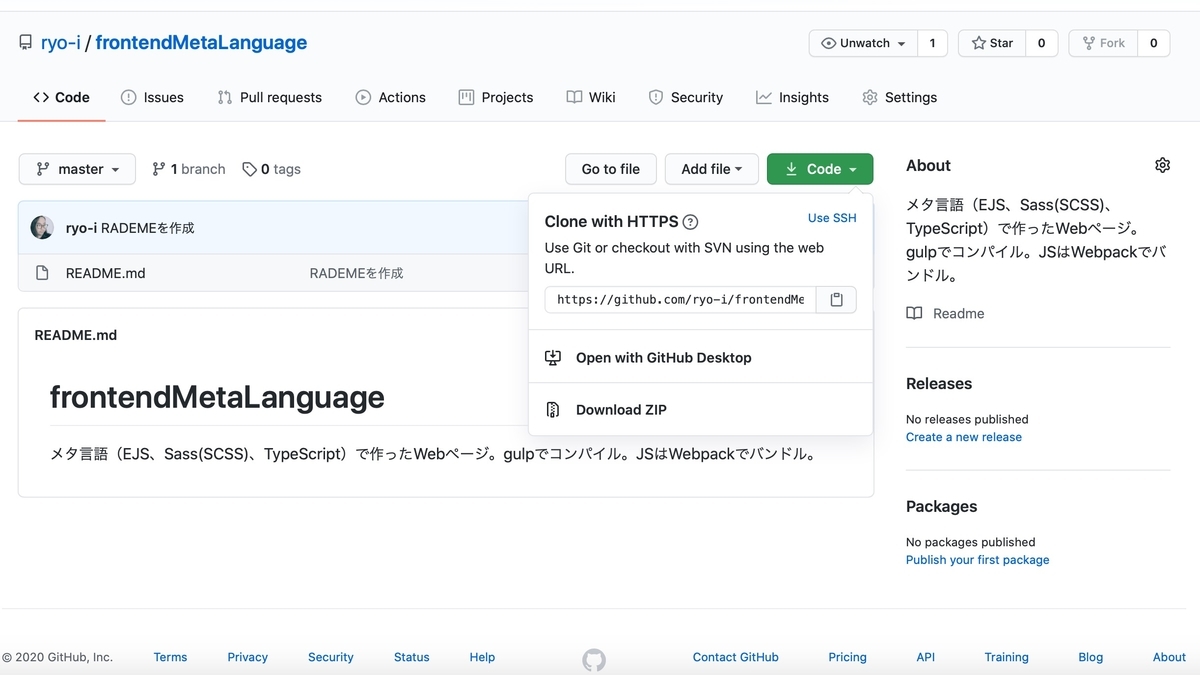Open the ryo-i owner link

60,43
